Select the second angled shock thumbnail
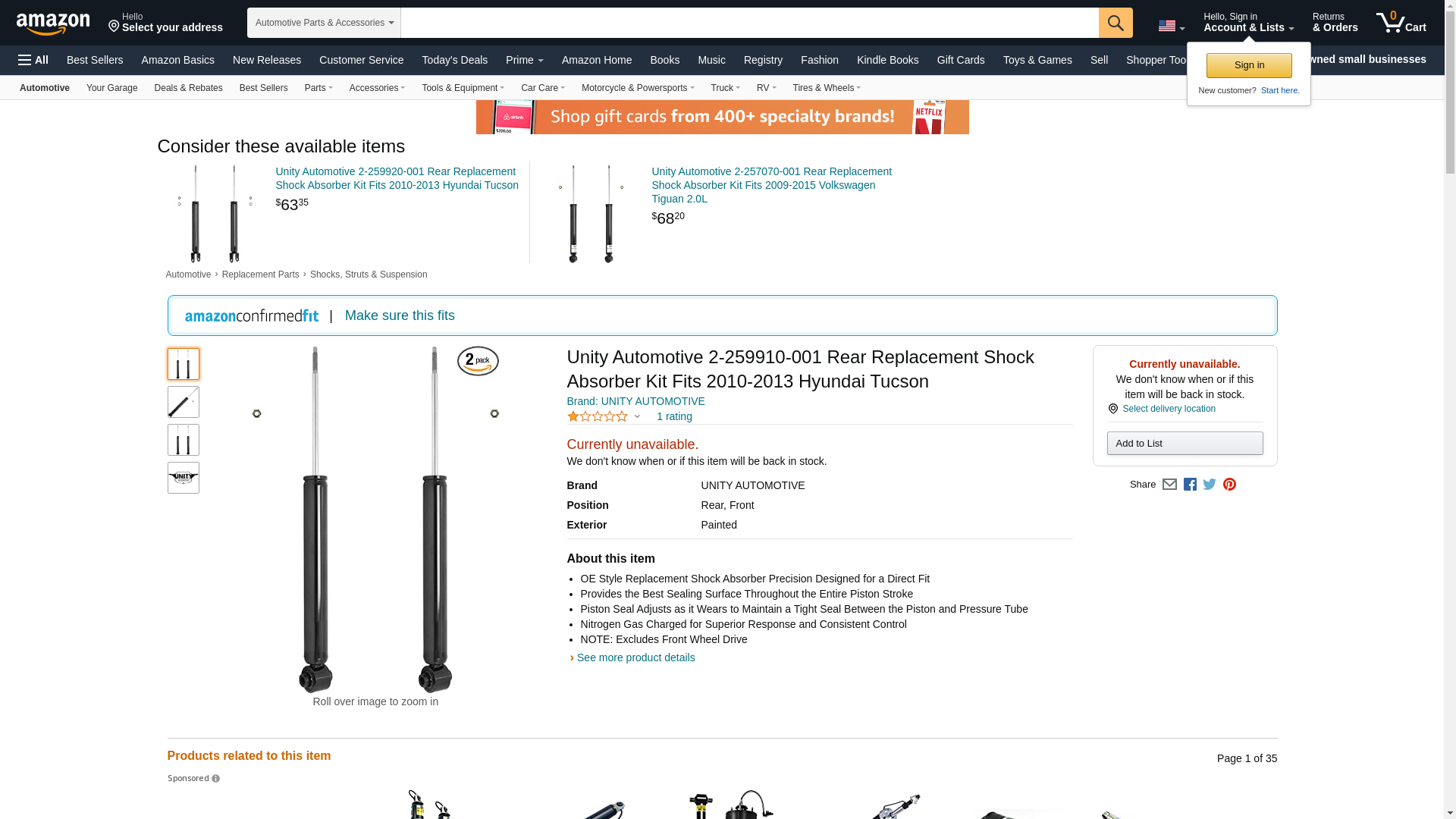The width and height of the screenshot is (1456, 819). pos(184,402)
